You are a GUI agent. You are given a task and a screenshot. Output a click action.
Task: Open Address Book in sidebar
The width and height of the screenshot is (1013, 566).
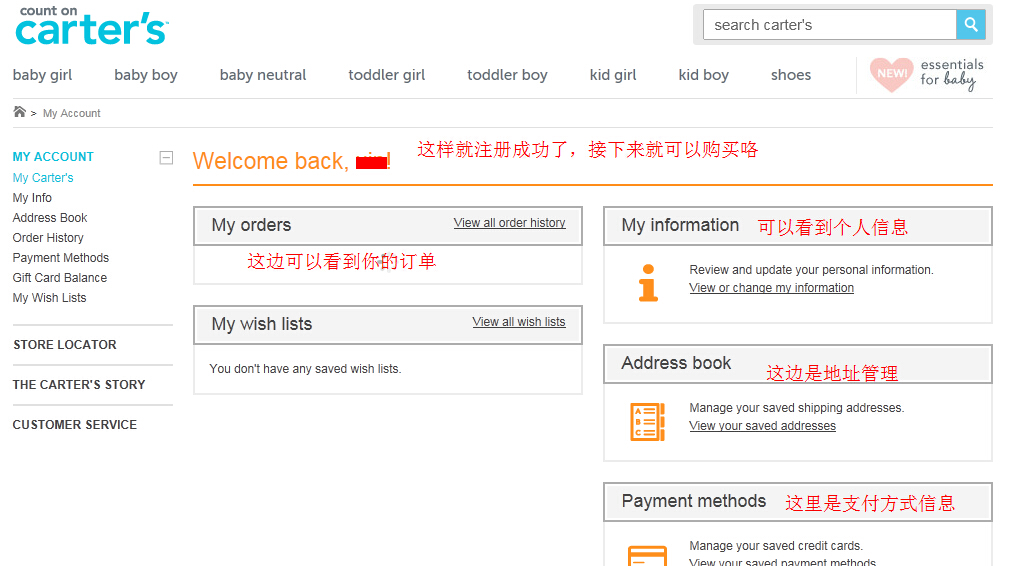(50, 218)
